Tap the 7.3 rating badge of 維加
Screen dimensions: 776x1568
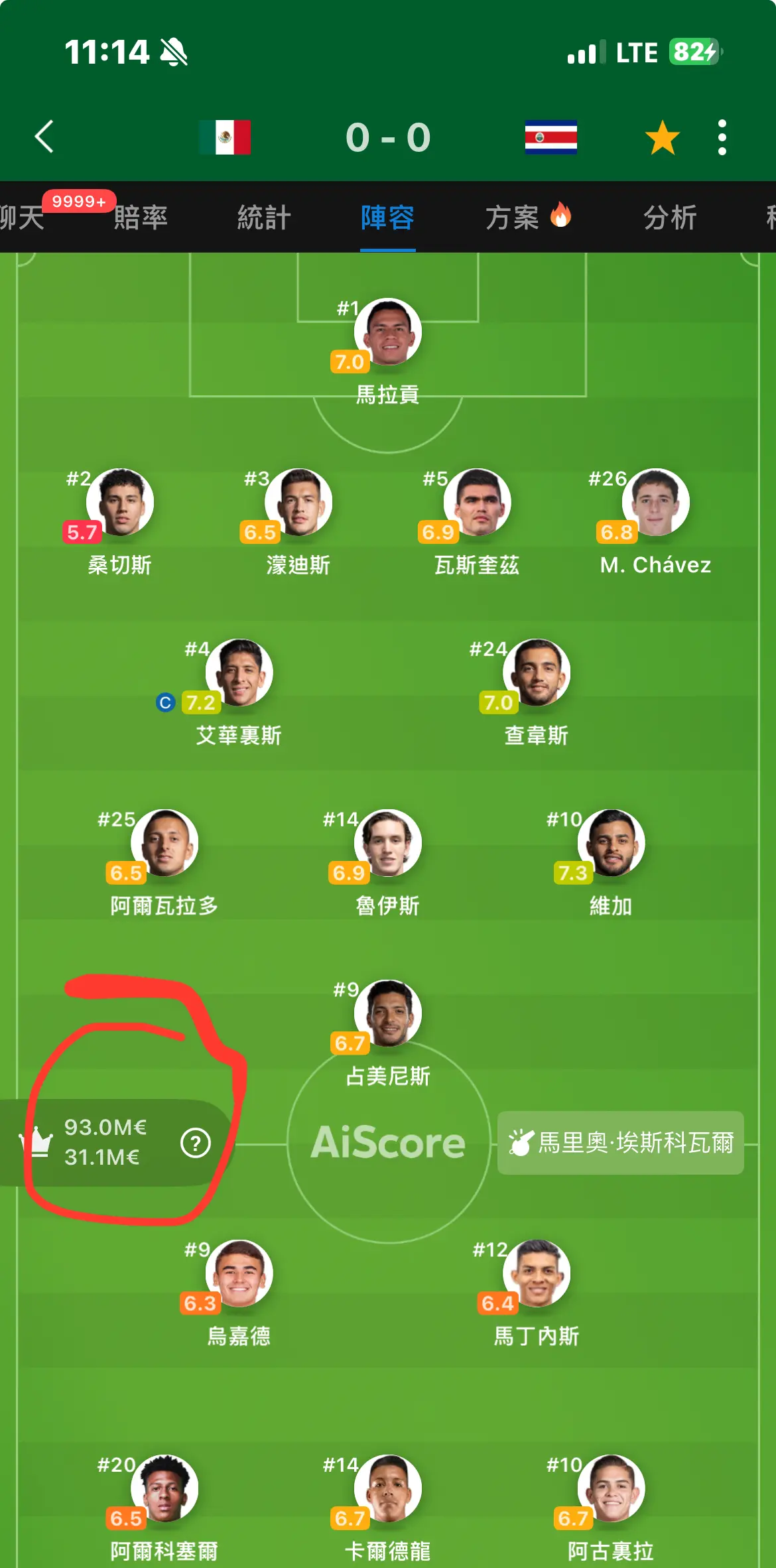coord(573,872)
